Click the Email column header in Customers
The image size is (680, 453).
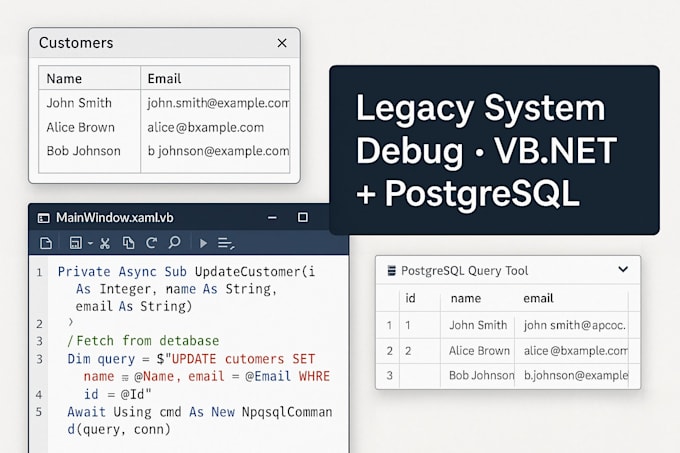(x=164, y=78)
